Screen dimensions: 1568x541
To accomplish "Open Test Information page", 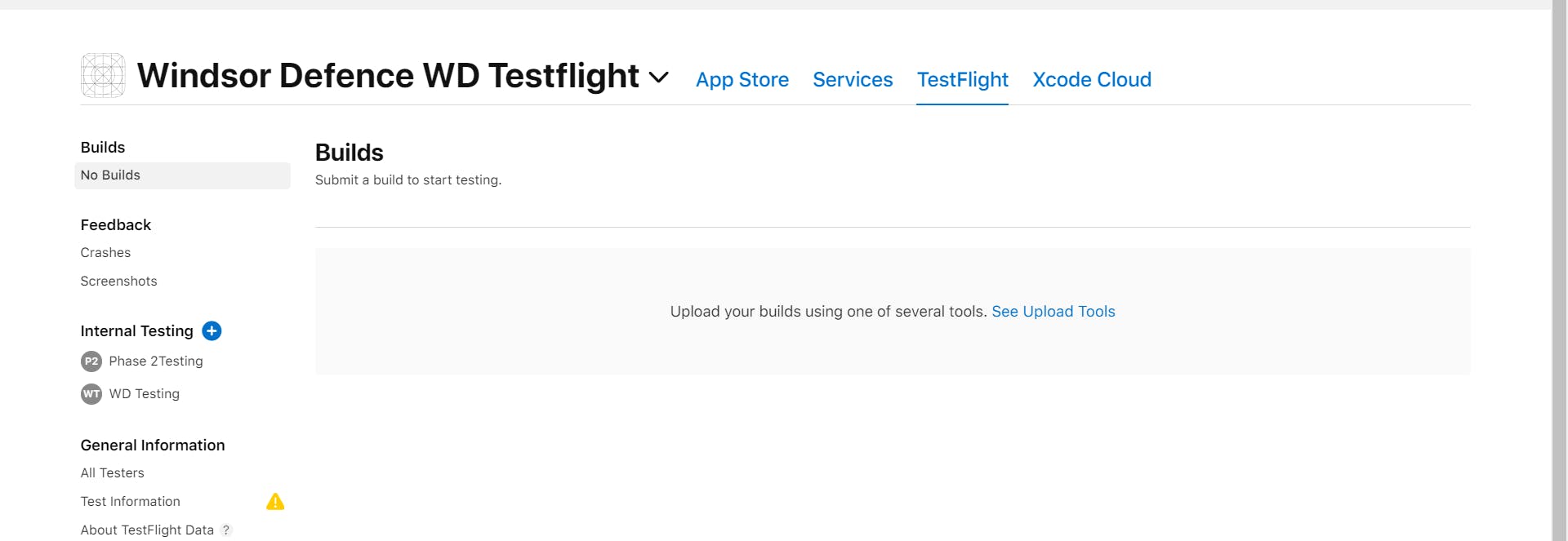I will tap(130, 501).
